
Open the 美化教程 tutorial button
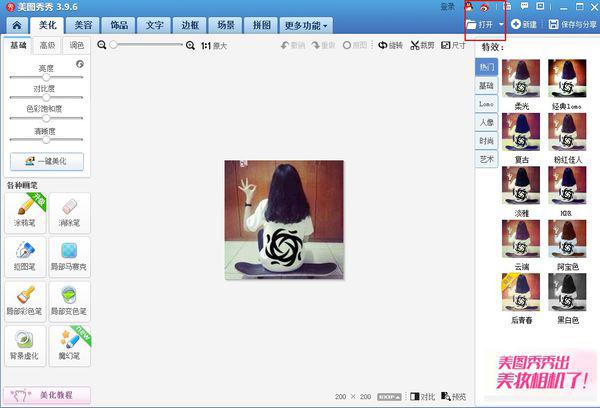click(47, 395)
